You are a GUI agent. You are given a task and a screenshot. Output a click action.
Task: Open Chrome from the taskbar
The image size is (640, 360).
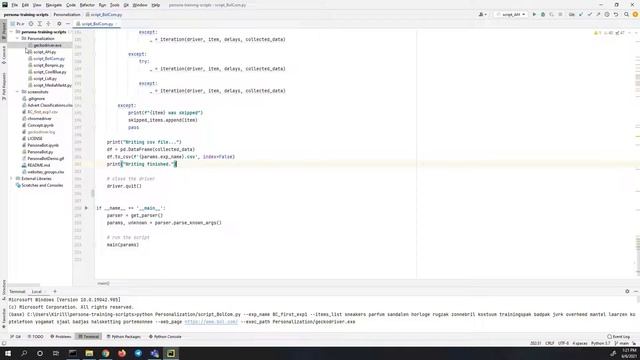pos(105,353)
